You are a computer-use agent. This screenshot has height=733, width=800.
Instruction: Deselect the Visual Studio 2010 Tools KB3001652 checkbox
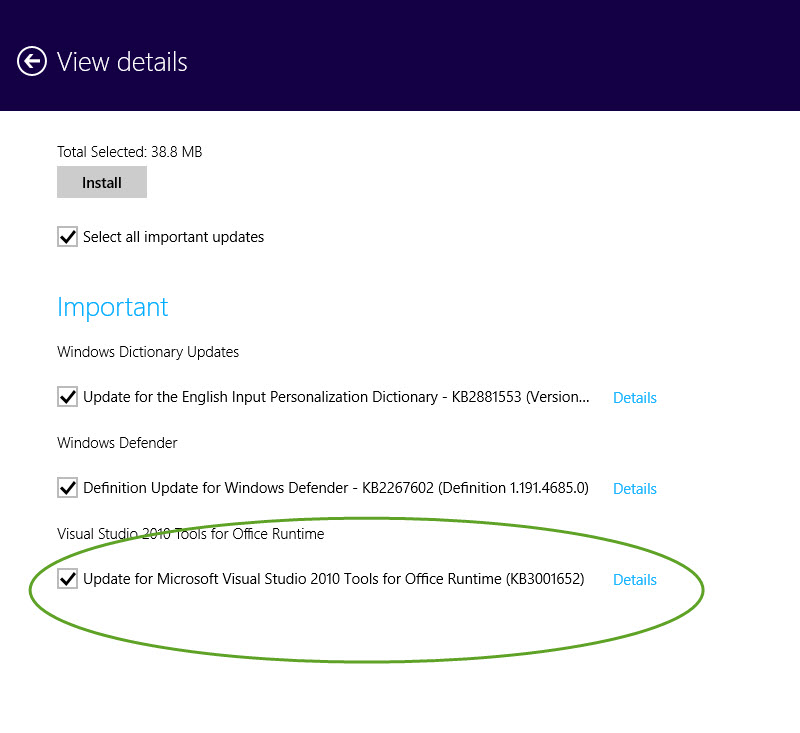(x=67, y=579)
